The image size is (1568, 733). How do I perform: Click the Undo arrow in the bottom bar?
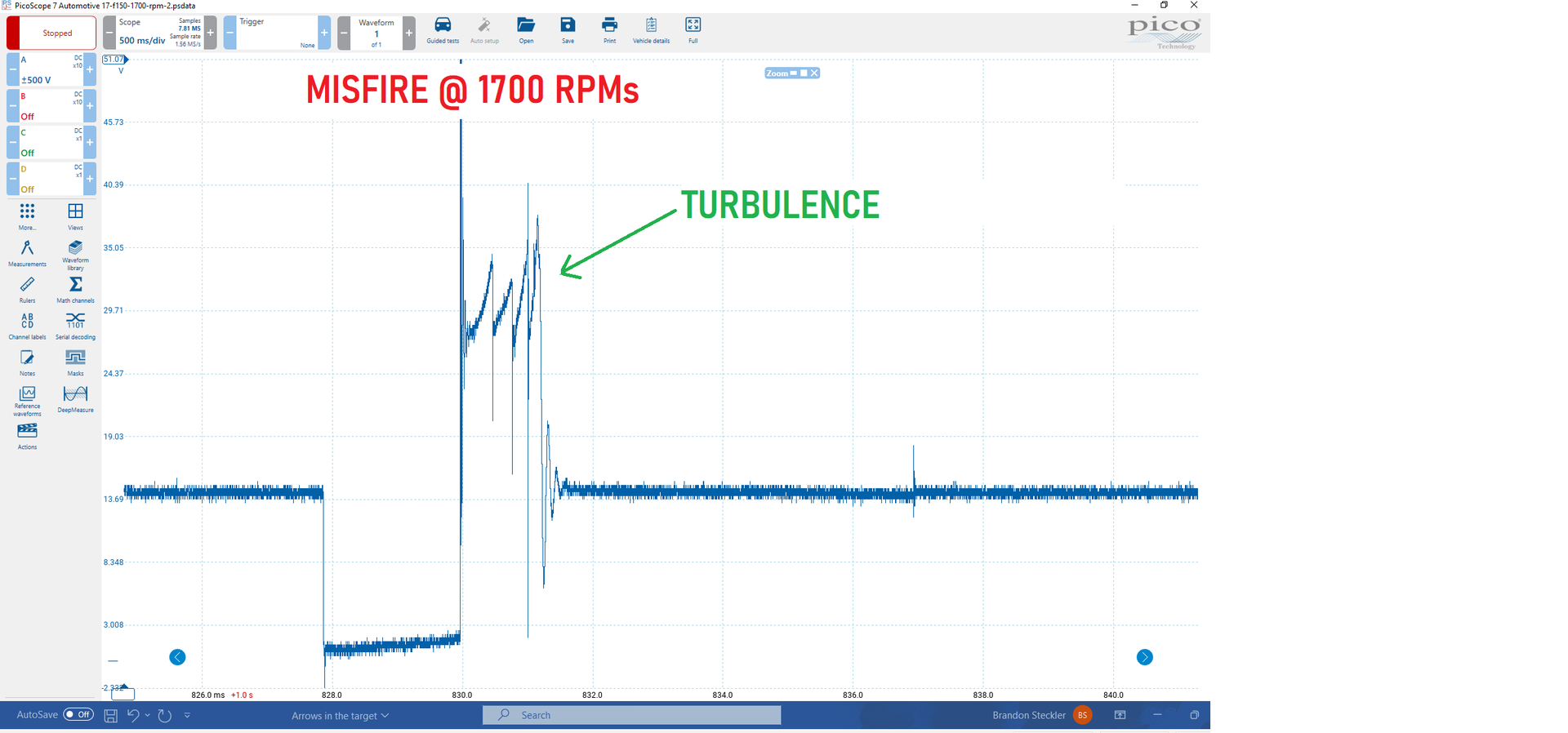coord(133,715)
